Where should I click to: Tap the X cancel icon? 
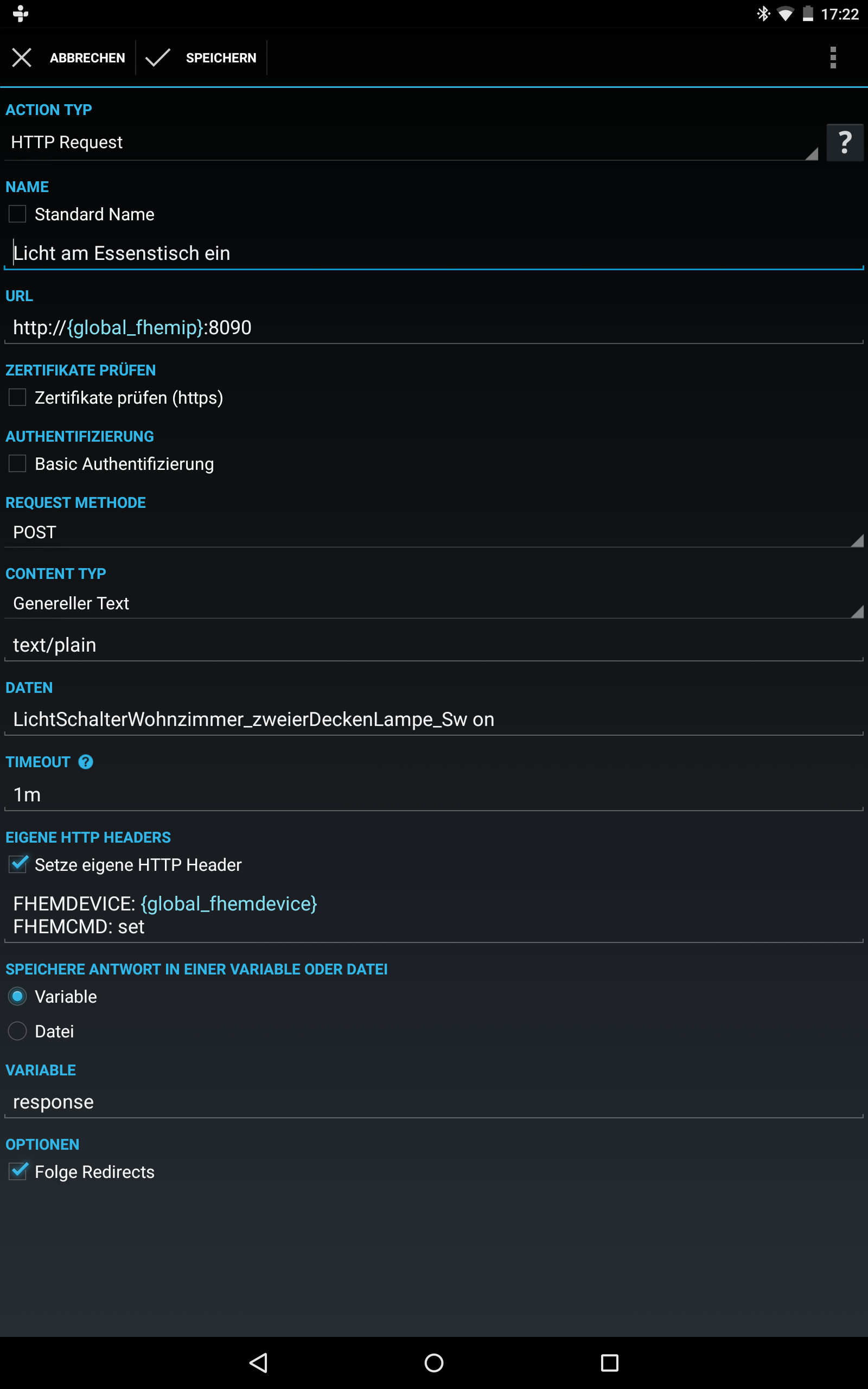tap(22, 58)
